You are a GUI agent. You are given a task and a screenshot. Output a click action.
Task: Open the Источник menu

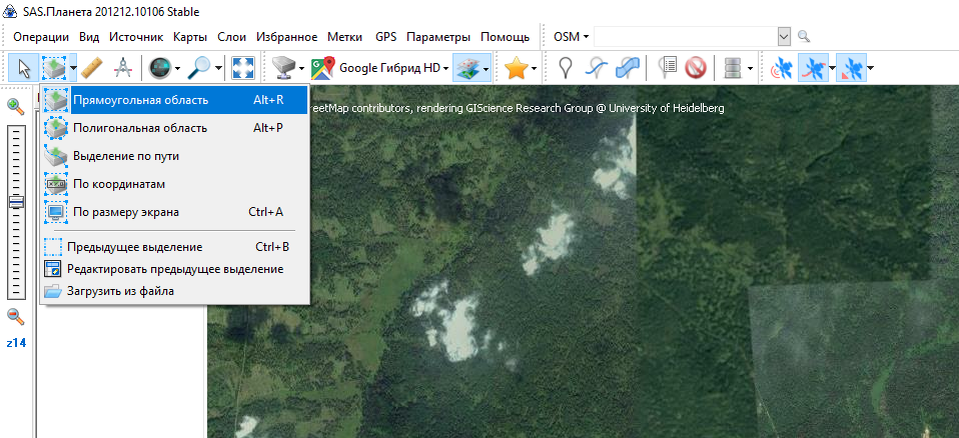click(136, 37)
